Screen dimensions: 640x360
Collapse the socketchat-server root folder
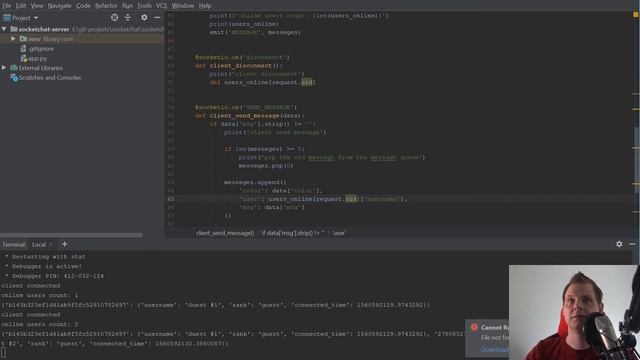coord(4,29)
